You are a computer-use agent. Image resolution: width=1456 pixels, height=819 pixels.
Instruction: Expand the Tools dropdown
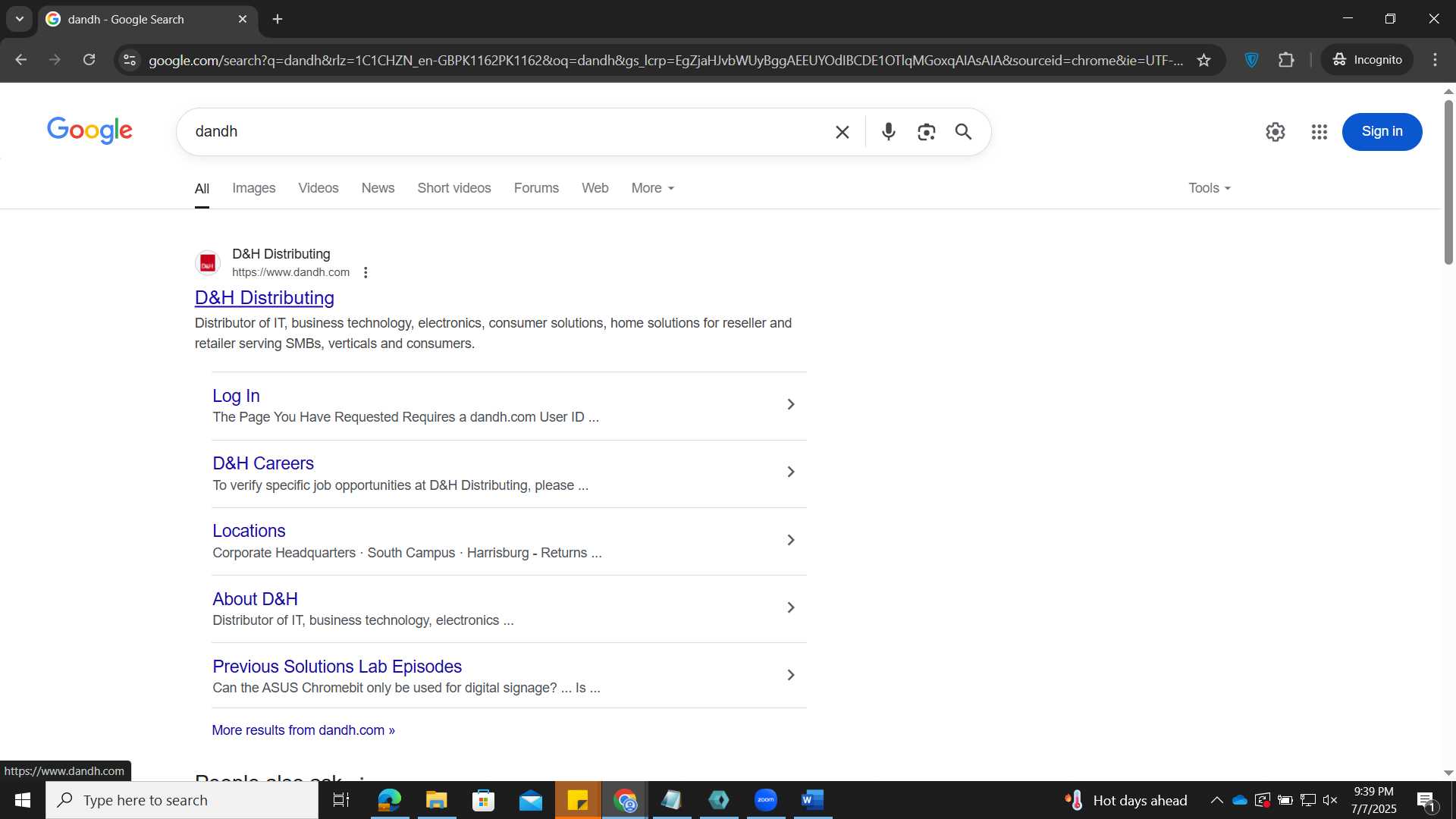(x=1210, y=188)
